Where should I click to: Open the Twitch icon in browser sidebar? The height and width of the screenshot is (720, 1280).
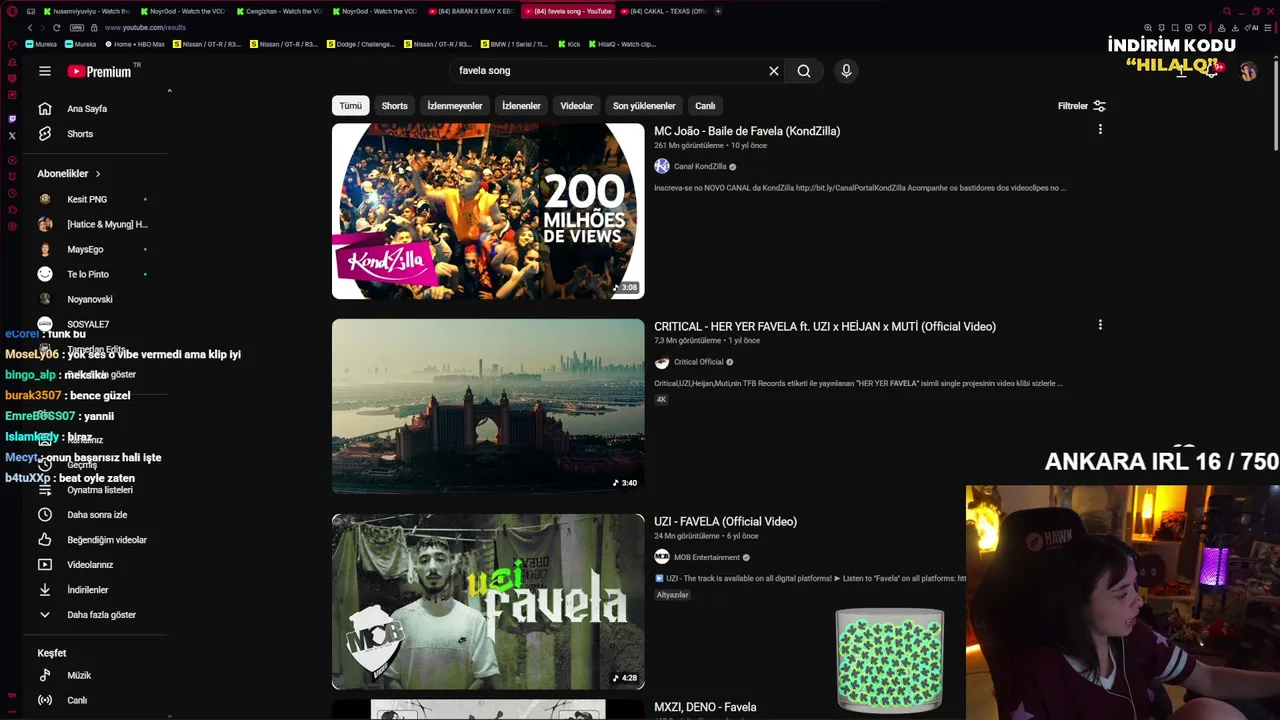click(x=12, y=119)
